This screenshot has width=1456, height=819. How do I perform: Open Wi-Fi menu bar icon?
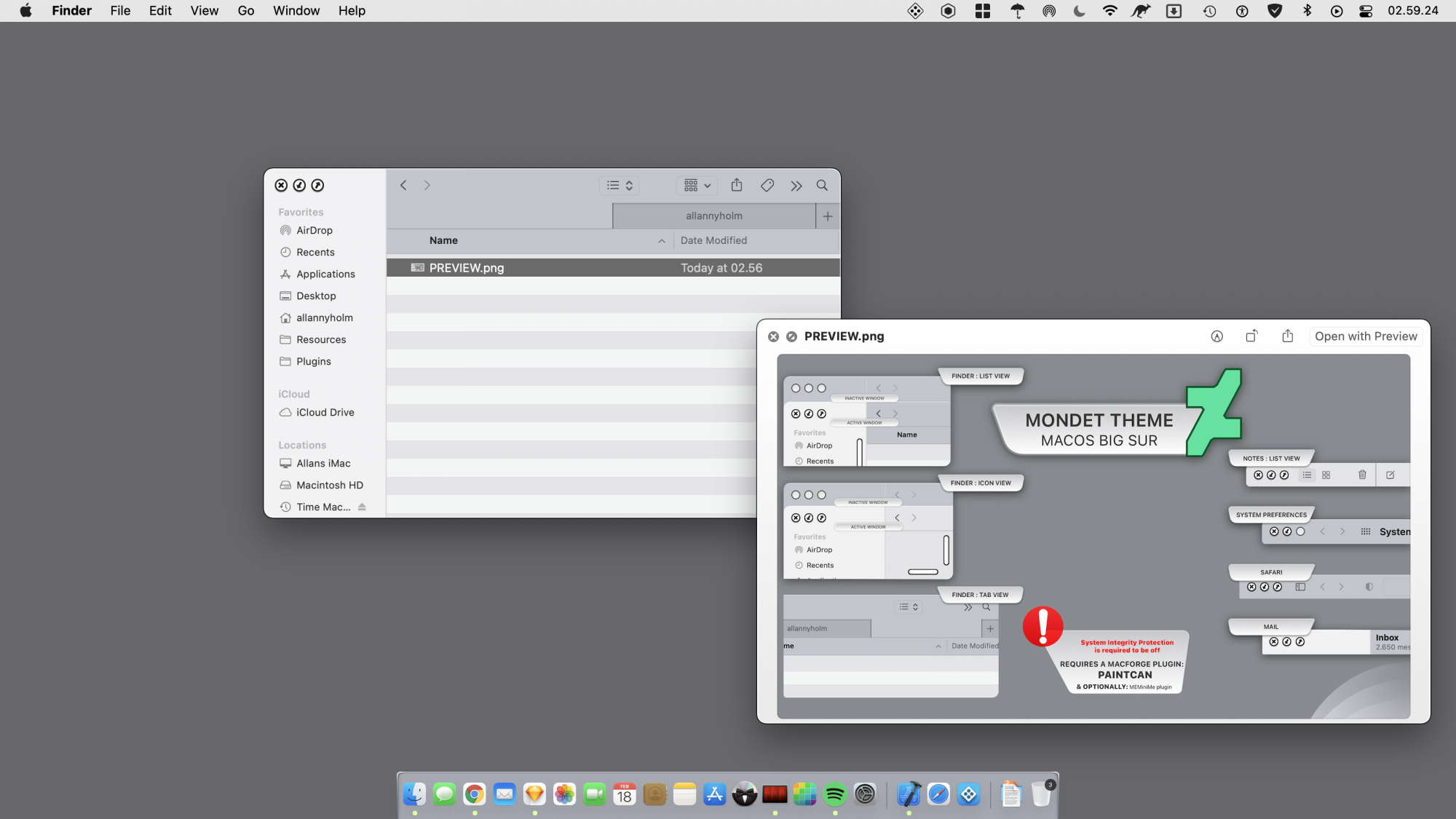point(1110,11)
